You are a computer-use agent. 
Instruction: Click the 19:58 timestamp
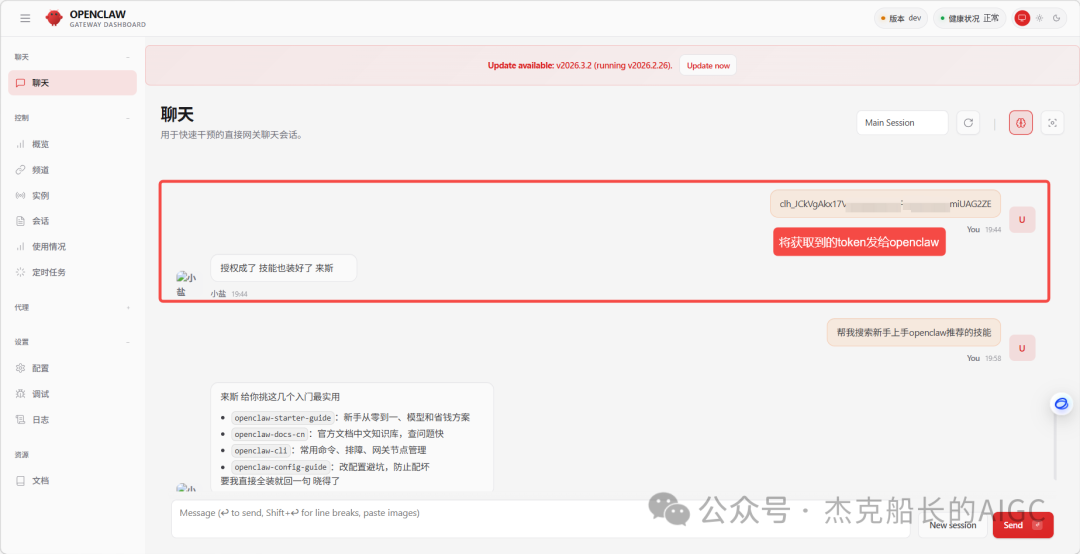coord(993,358)
